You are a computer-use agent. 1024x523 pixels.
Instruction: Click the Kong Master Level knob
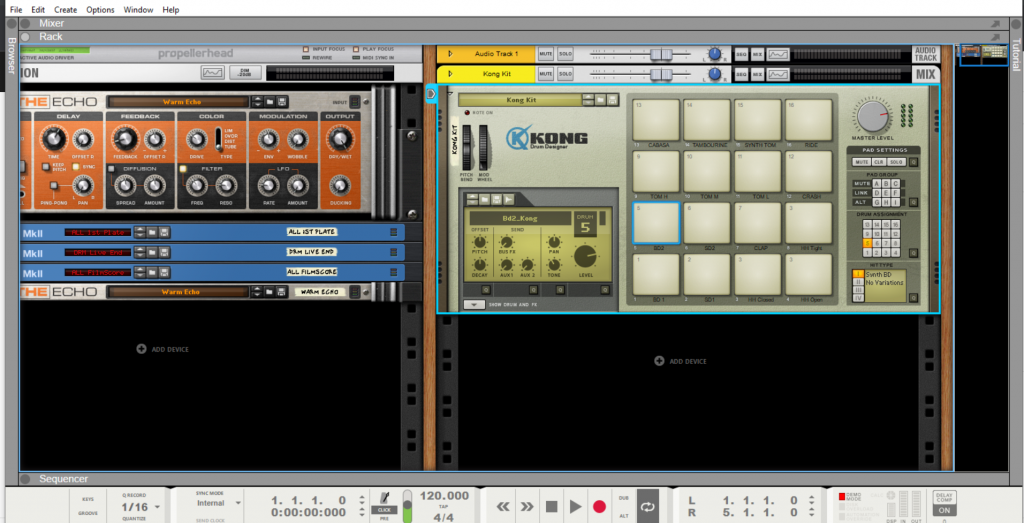(872, 116)
